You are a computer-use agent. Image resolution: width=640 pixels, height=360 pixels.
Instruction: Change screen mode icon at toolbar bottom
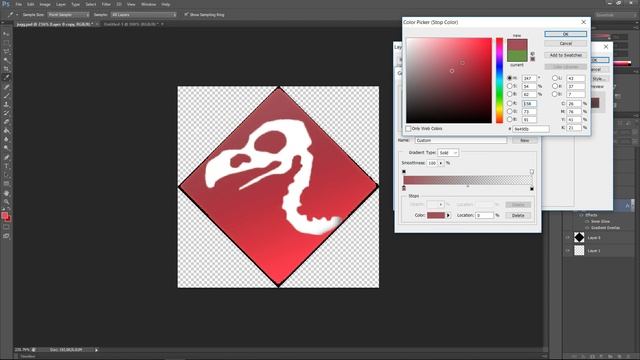[x=6, y=236]
